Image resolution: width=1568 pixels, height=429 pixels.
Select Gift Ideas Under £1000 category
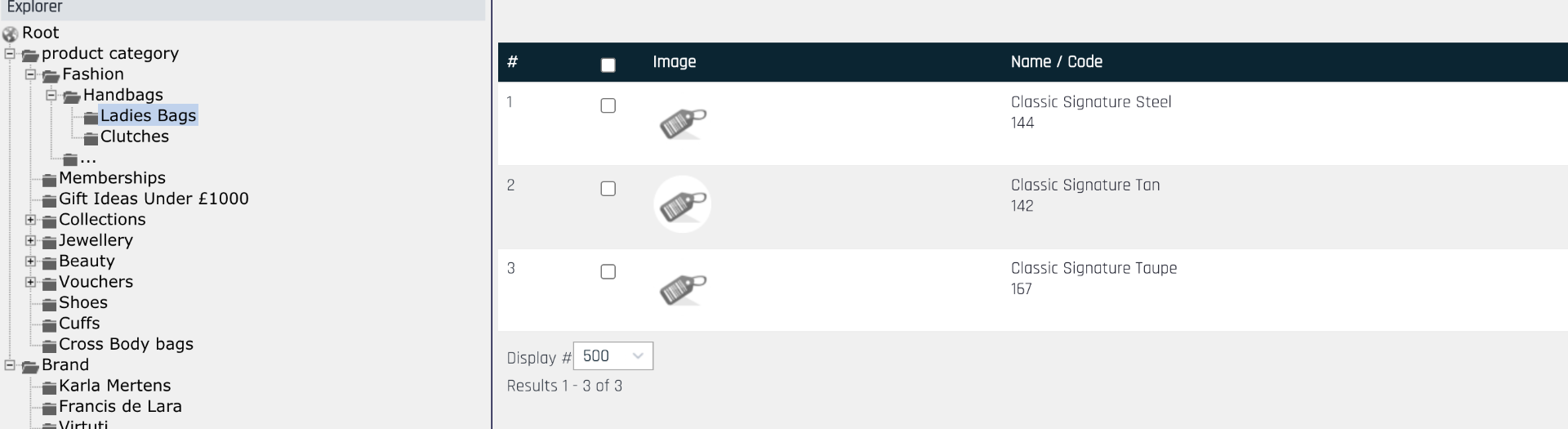[154, 199]
